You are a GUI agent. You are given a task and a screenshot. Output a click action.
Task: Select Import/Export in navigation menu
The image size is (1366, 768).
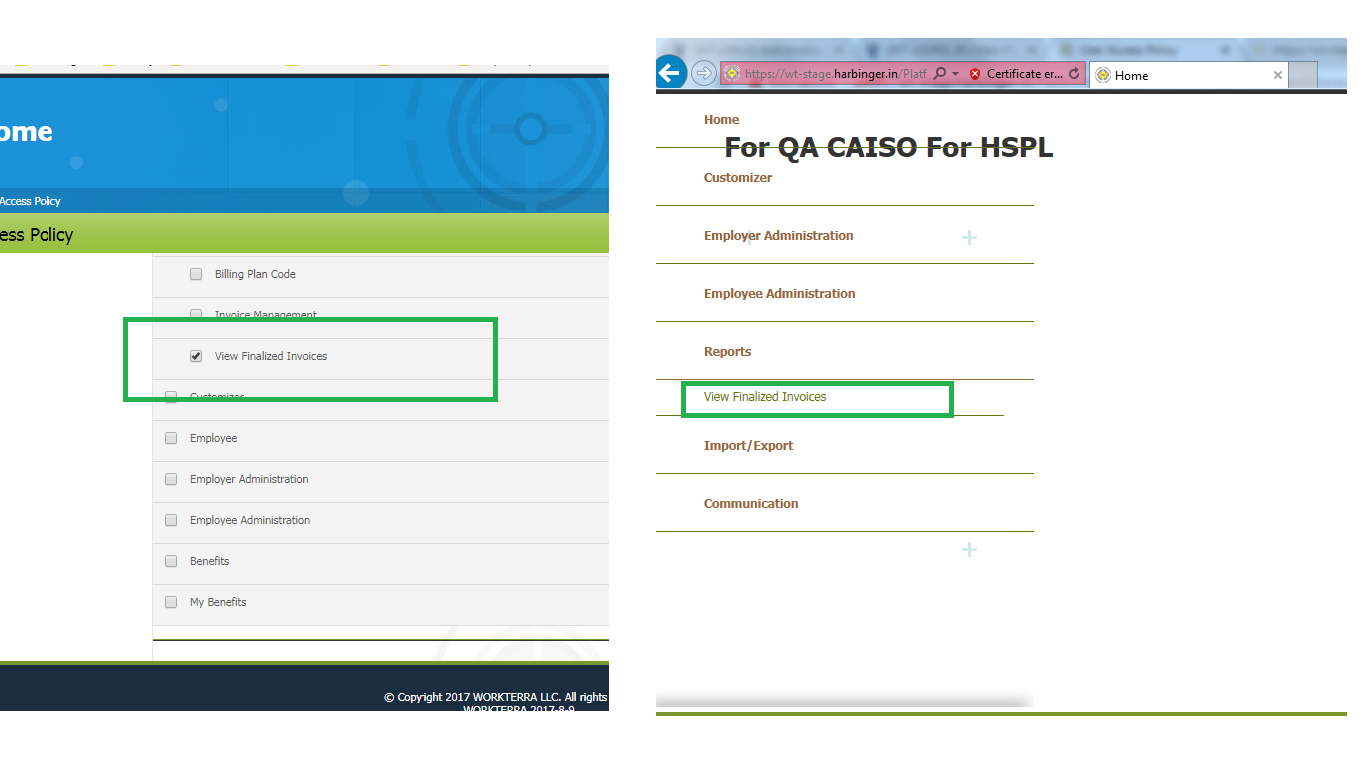click(748, 446)
